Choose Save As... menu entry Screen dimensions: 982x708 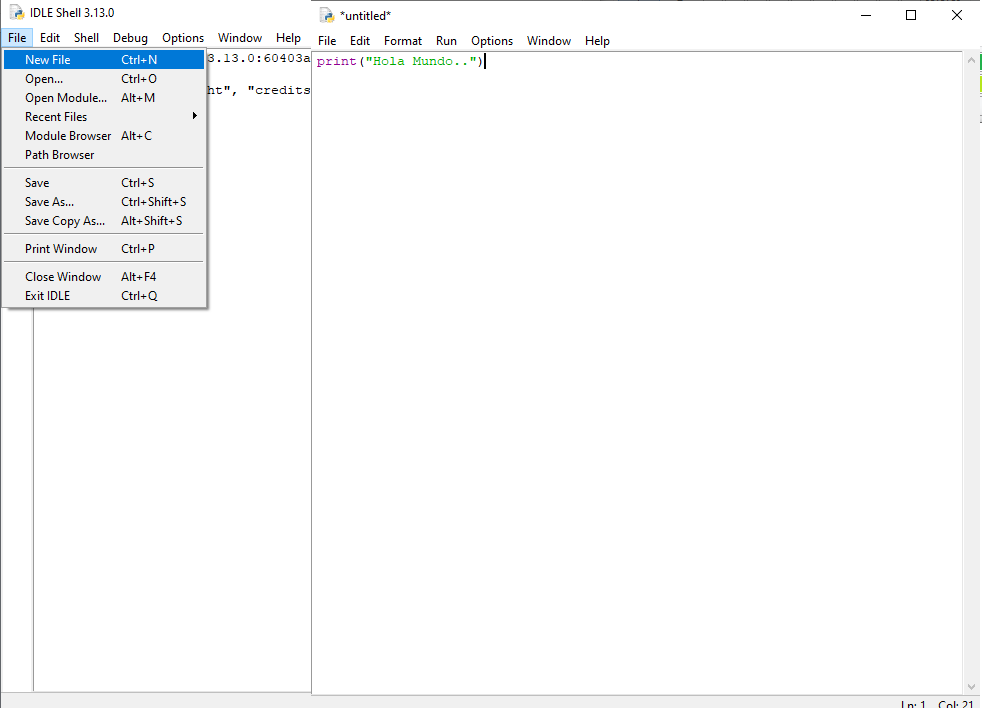coord(104,202)
